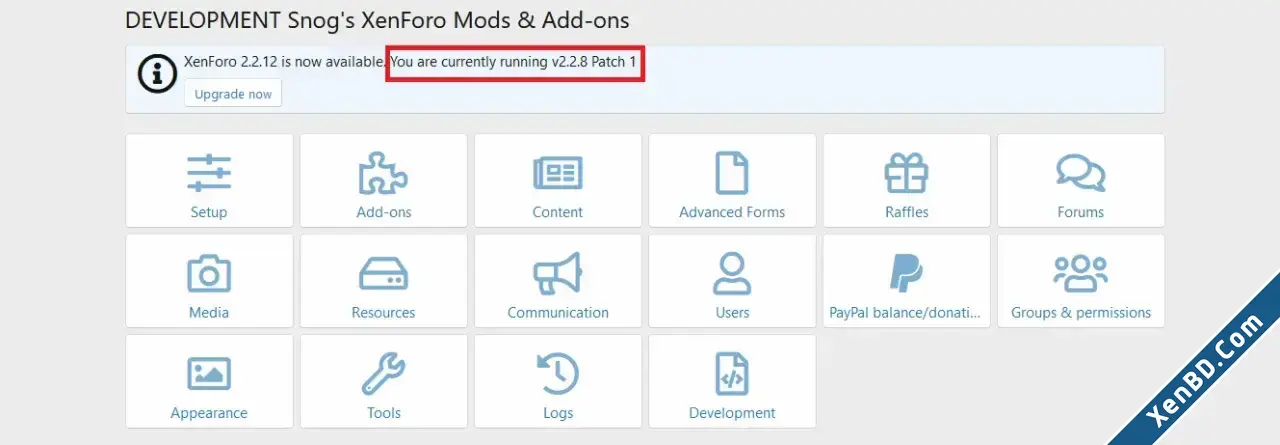The image size is (1280, 445).
Task: Click 'You are currently running v2.2.8 Patch 1'
Action: (514, 62)
